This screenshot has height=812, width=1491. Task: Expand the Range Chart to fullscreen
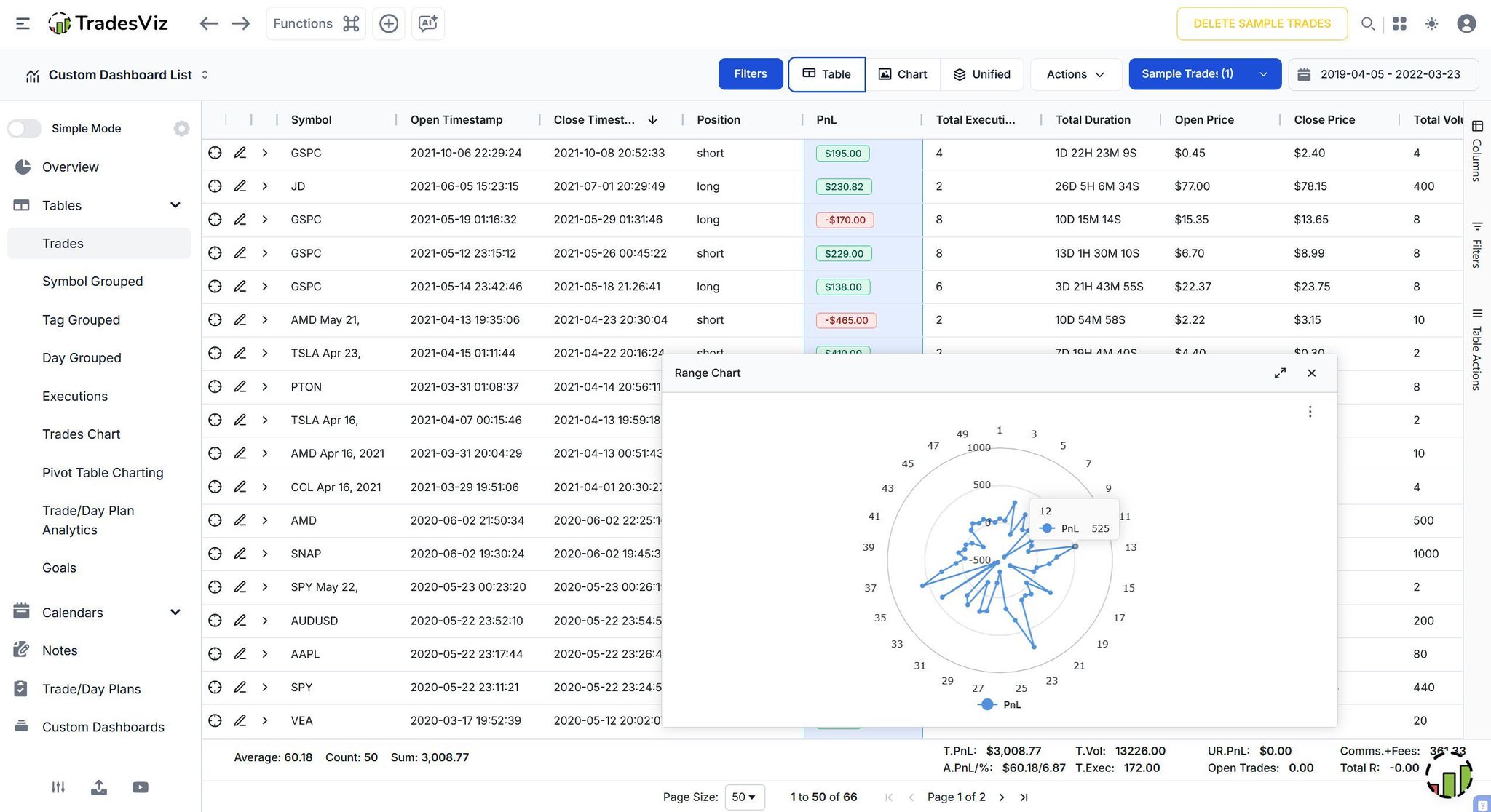1280,373
